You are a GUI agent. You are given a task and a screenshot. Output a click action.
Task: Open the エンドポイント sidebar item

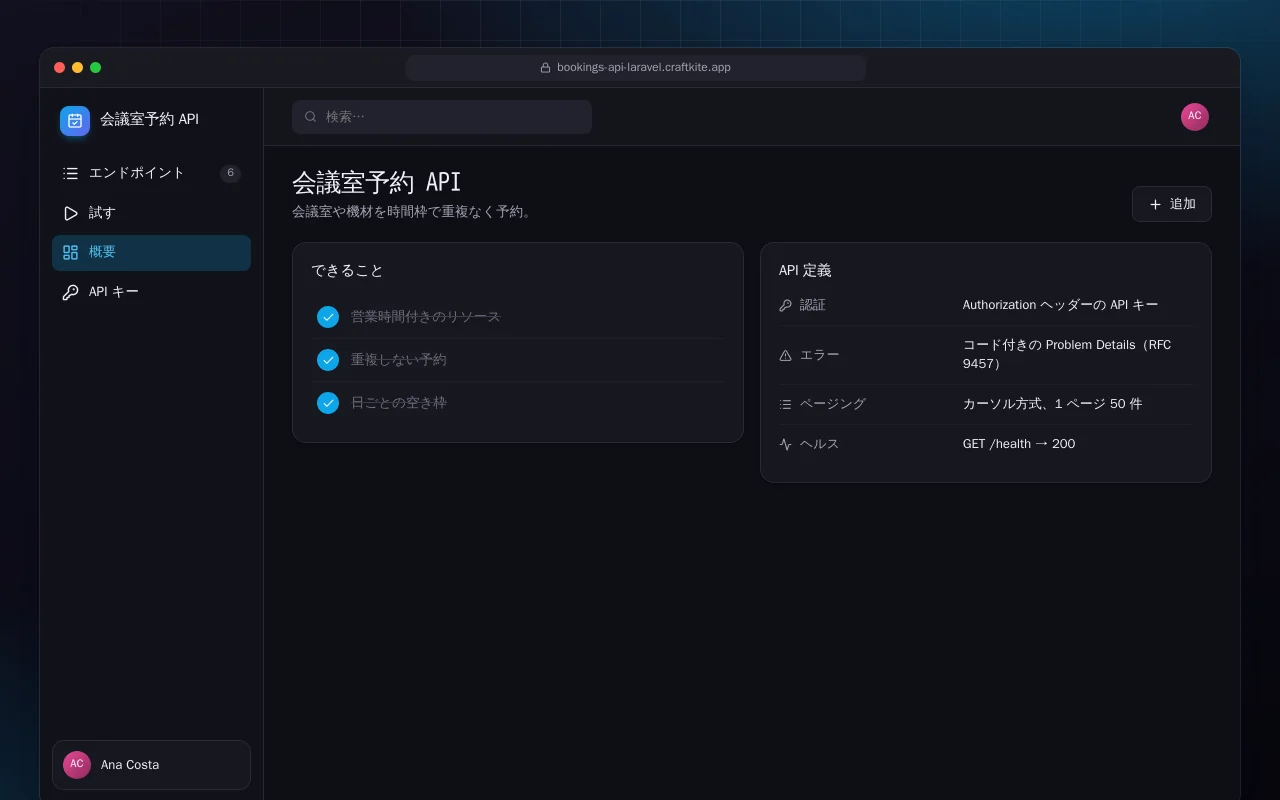click(151, 173)
